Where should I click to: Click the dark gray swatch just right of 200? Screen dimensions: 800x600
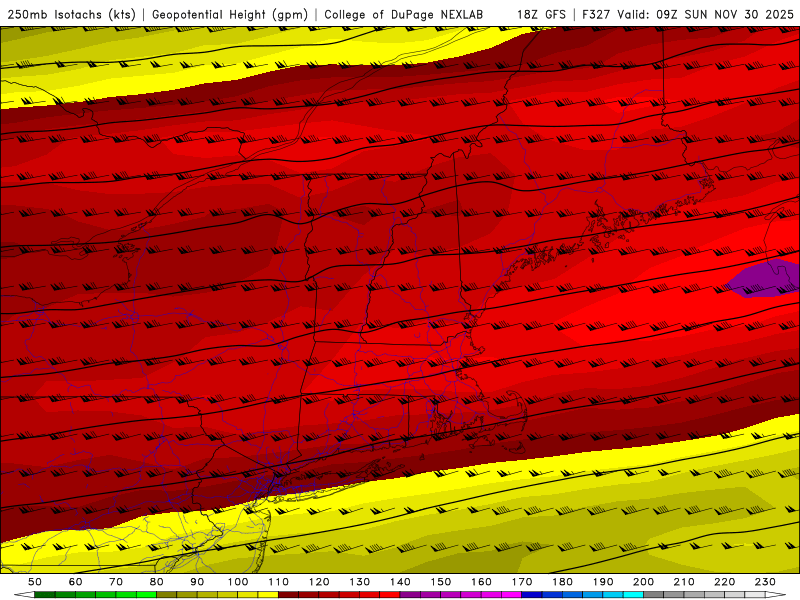tap(654, 595)
